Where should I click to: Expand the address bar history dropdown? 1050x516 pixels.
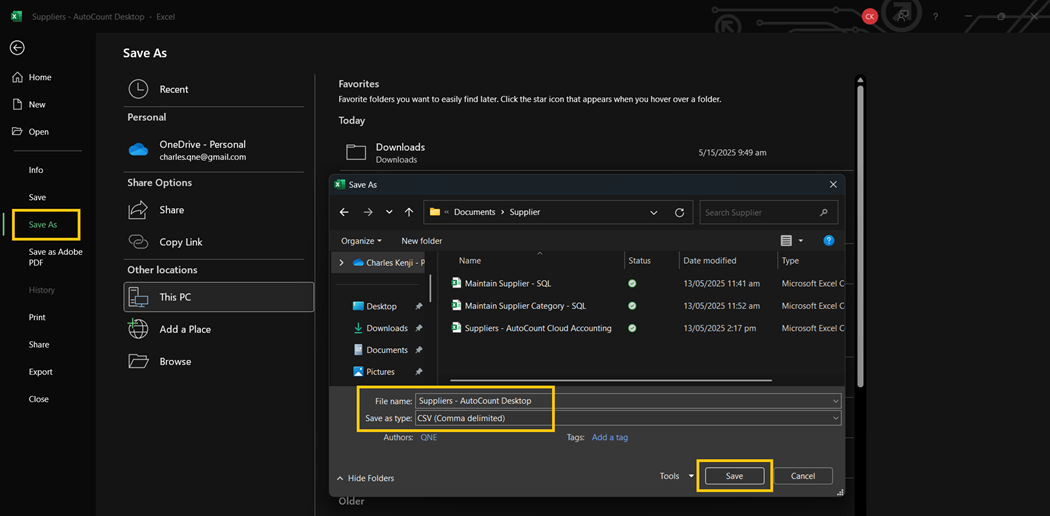(654, 212)
